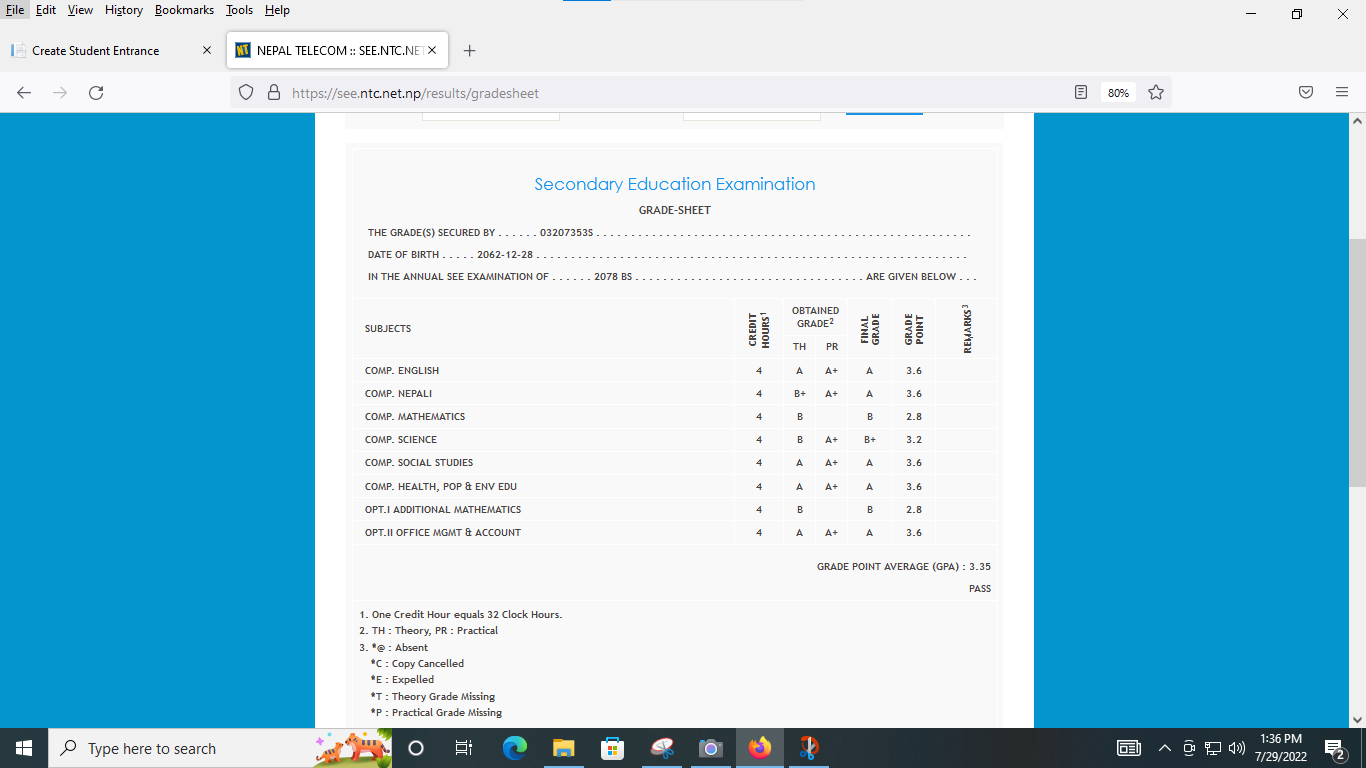Click the speaker volume icon
This screenshot has height=768, width=1366.
click(x=1237, y=748)
